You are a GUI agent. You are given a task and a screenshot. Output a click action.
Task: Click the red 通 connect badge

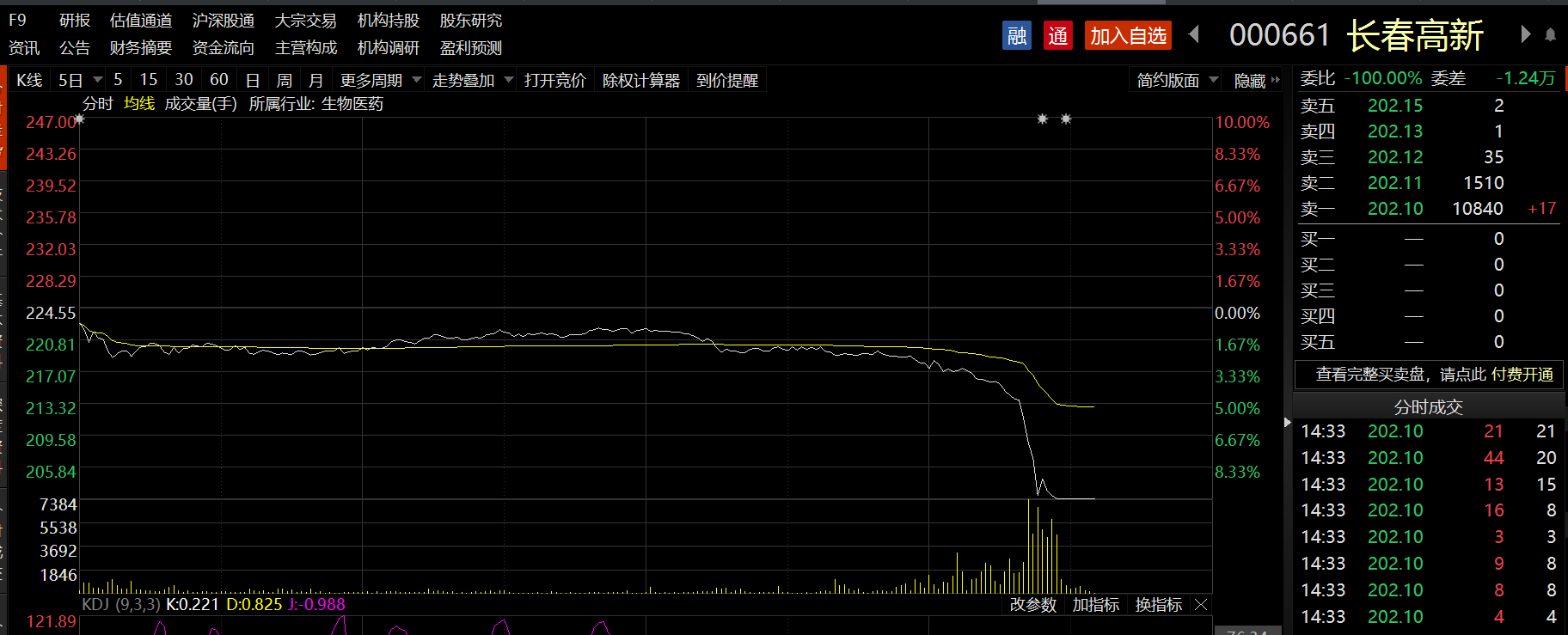tap(1057, 35)
